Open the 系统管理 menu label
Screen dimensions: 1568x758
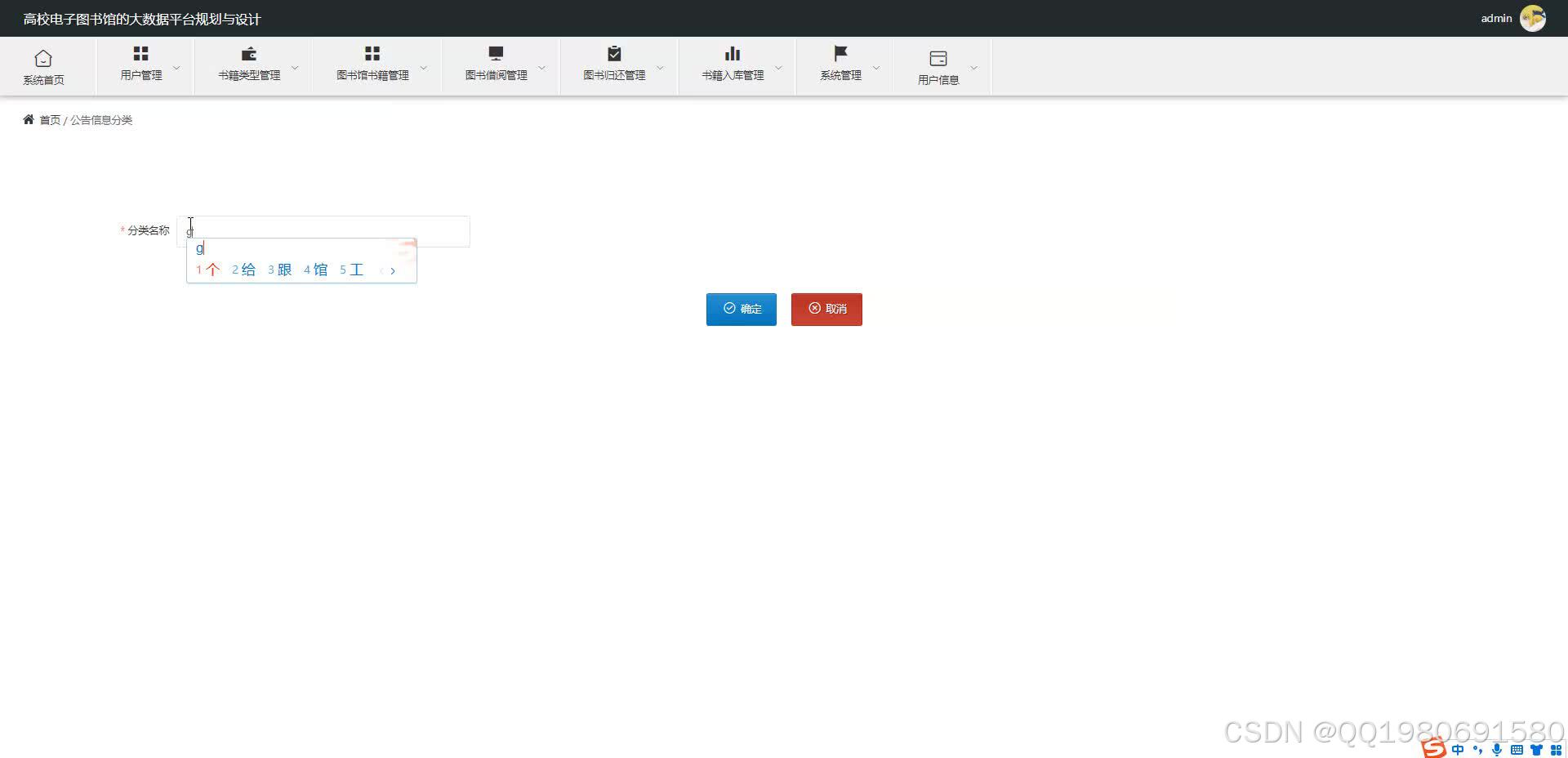840,75
